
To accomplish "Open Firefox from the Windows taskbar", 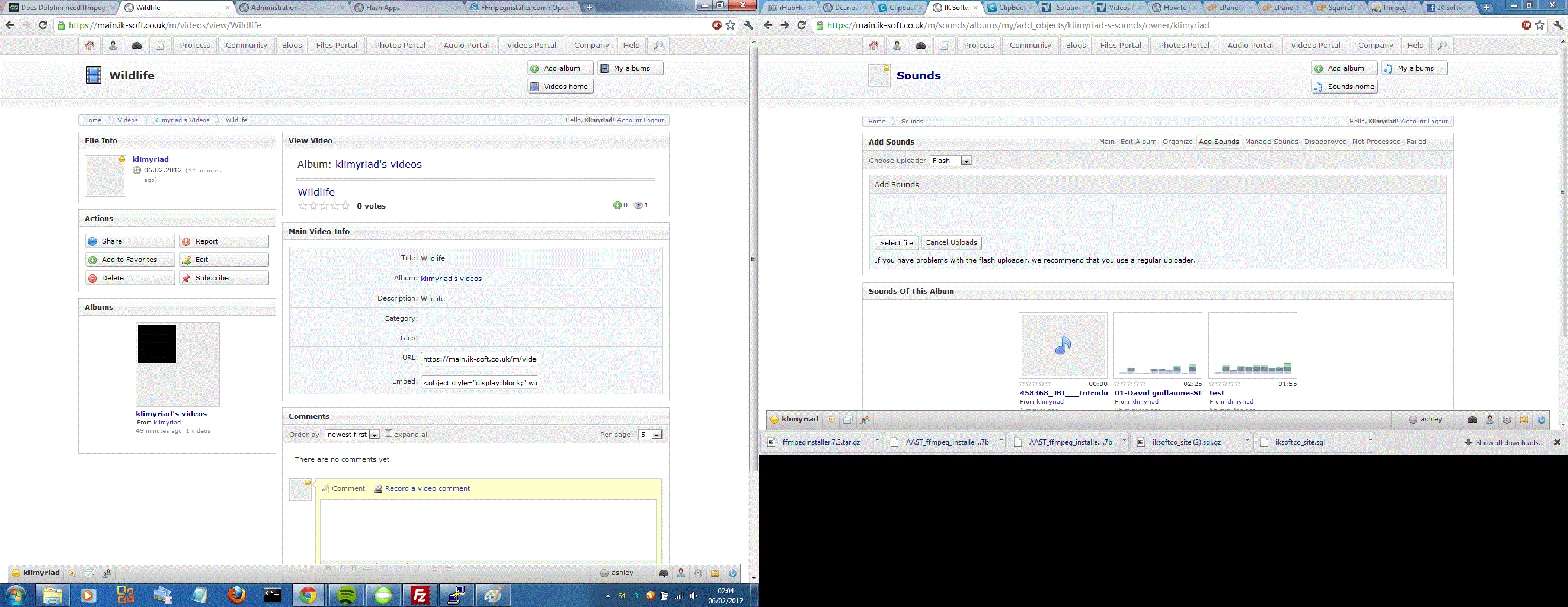I will click(x=236, y=595).
